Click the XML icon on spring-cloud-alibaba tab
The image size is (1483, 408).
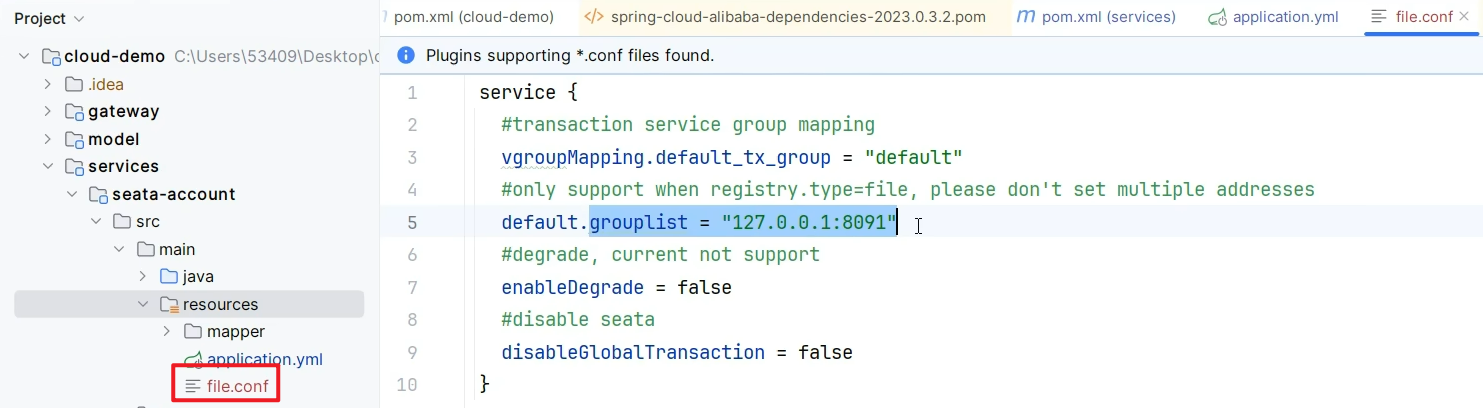[593, 17]
